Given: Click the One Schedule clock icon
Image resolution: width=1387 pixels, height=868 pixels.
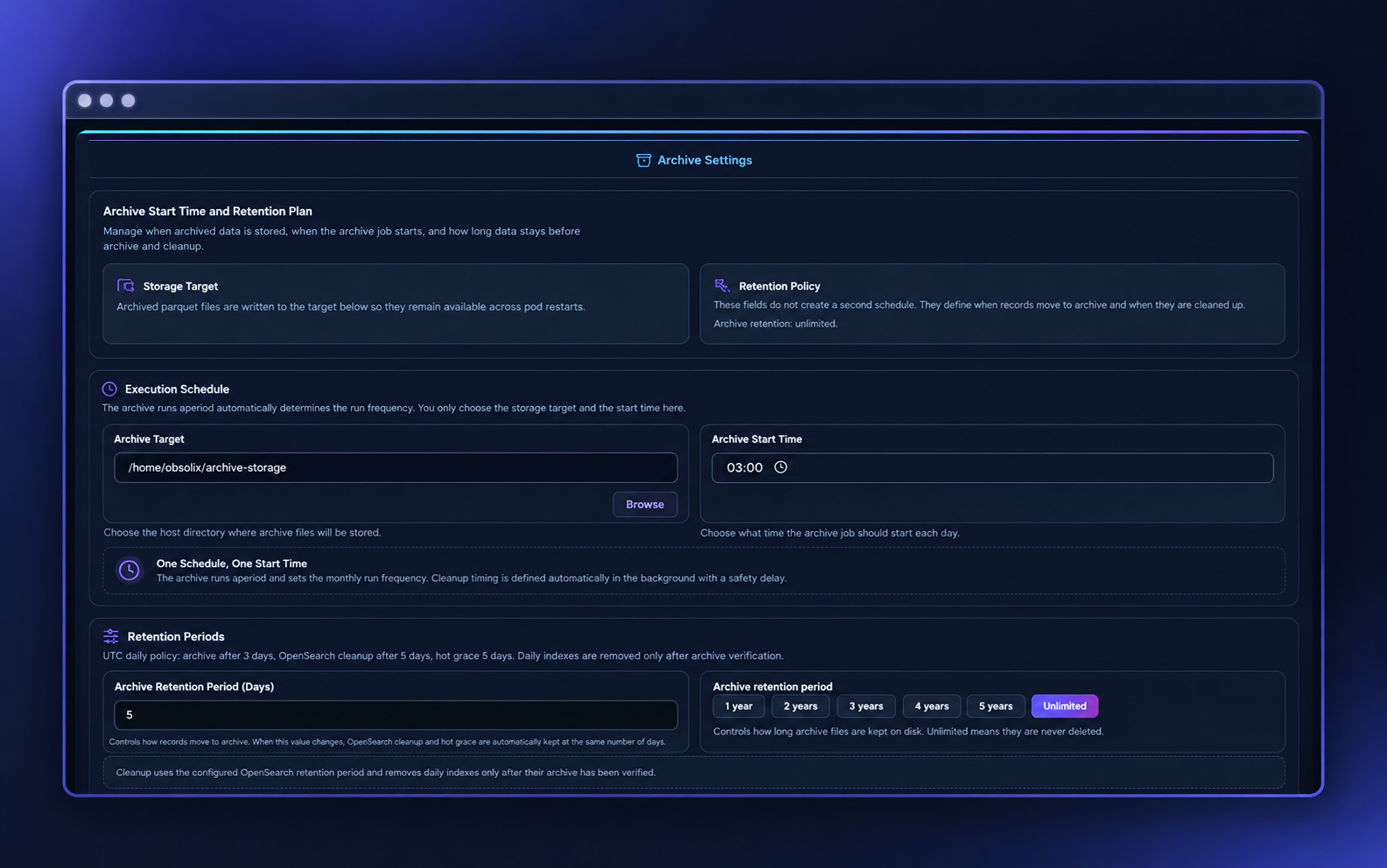Looking at the screenshot, I should tap(130, 570).
